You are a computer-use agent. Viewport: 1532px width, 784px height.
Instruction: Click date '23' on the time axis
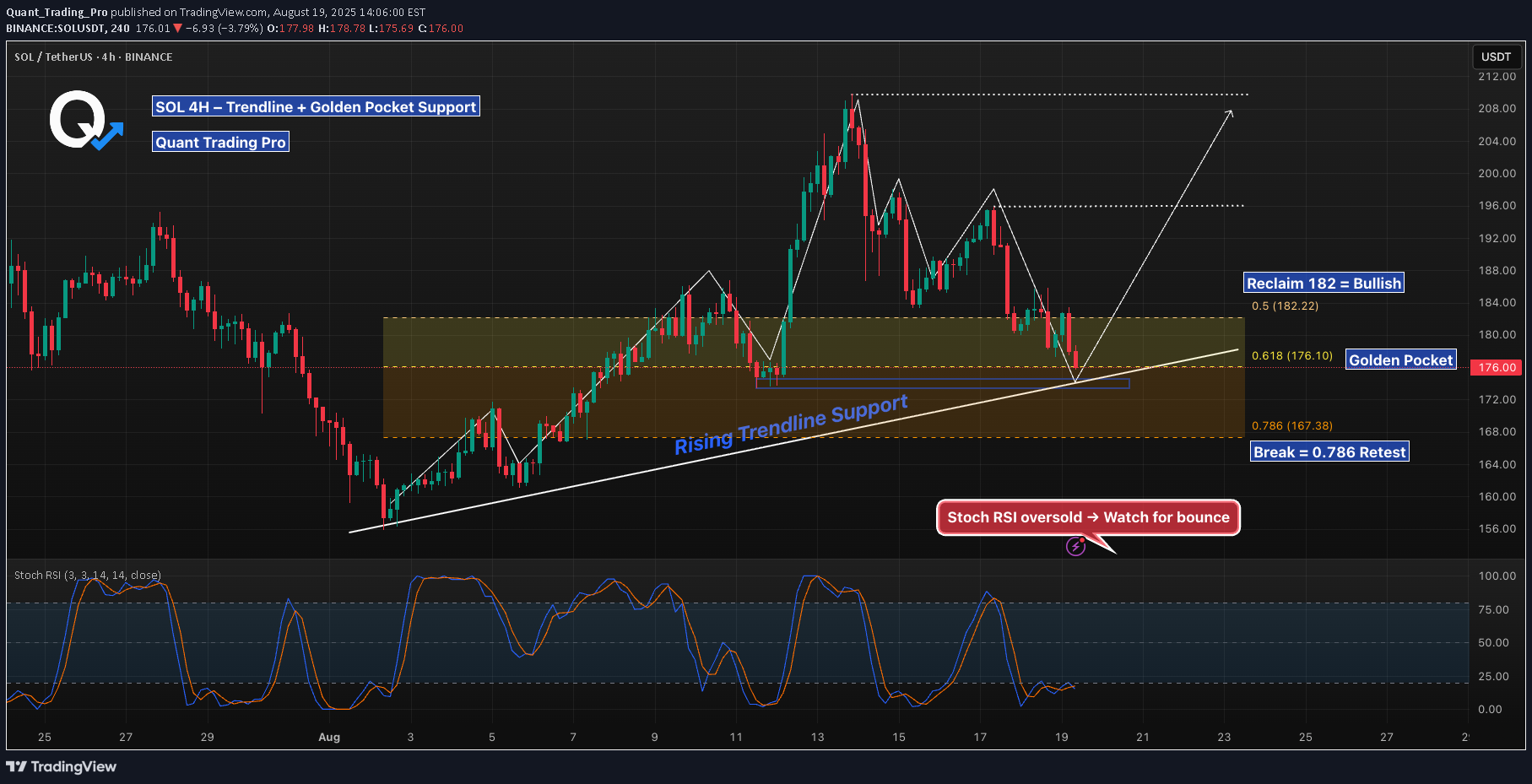[x=1224, y=737]
